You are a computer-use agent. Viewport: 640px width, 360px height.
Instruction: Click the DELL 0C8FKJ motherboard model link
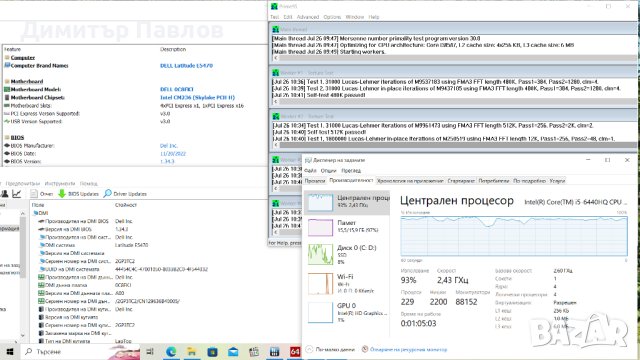[177, 89]
